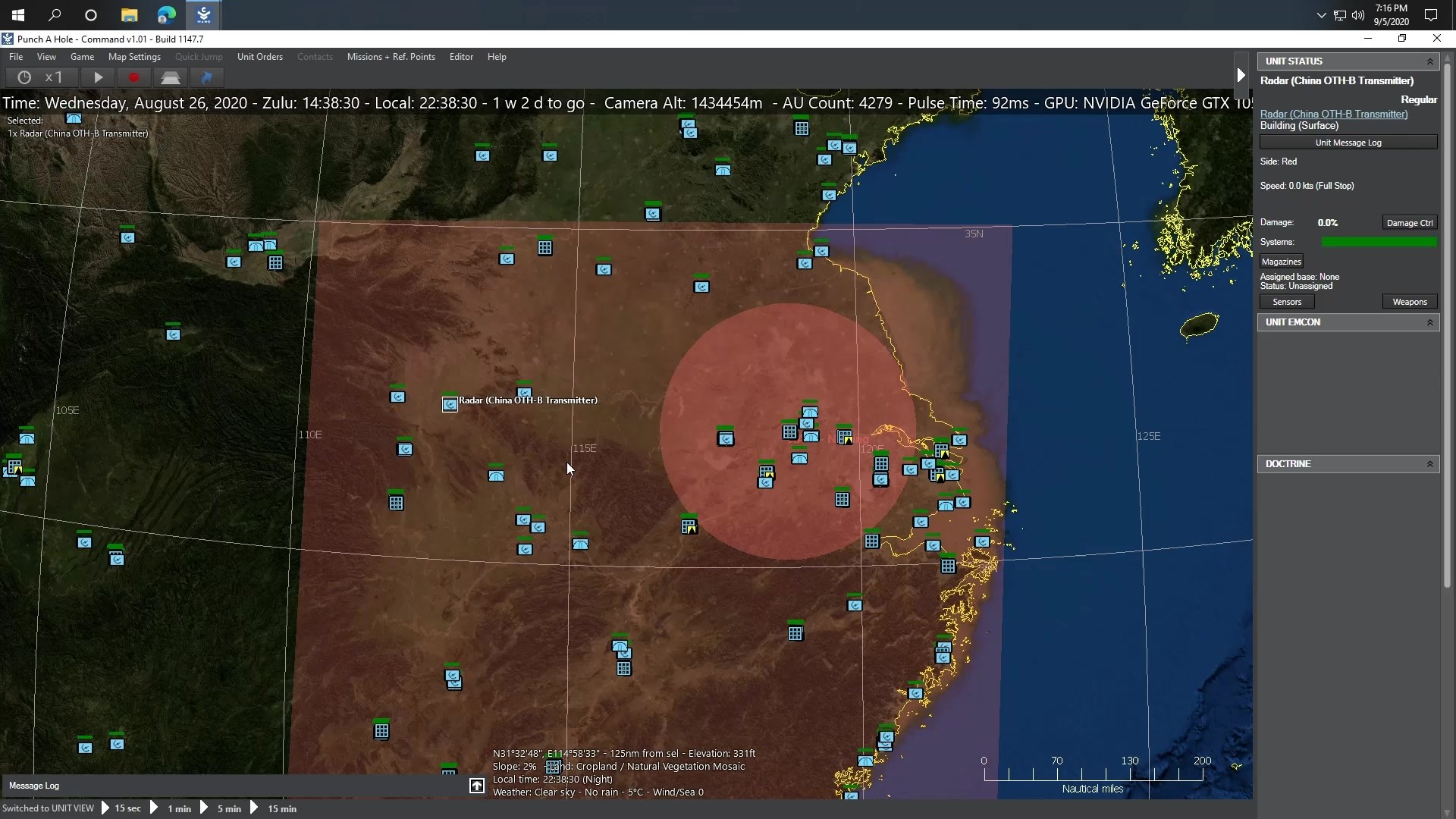Open Microsoft Edge from the taskbar
Image resolution: width=1456 pixels, height=819 pixels.
tap(166, 15)
